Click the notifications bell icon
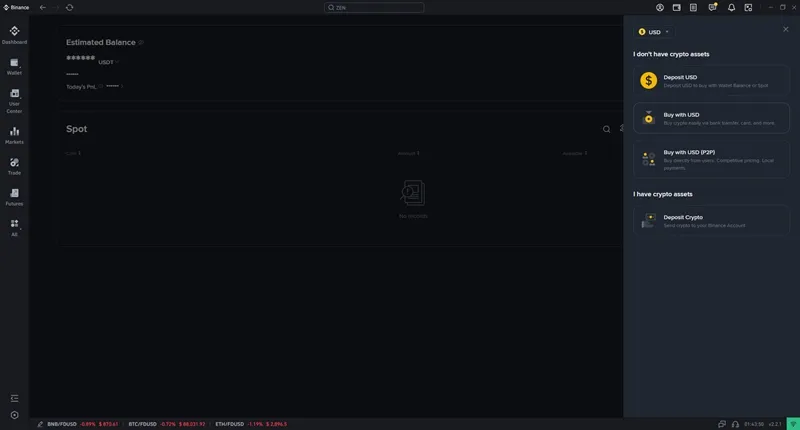The width and height of the screenshot is (800, 430). pos(731,7)
